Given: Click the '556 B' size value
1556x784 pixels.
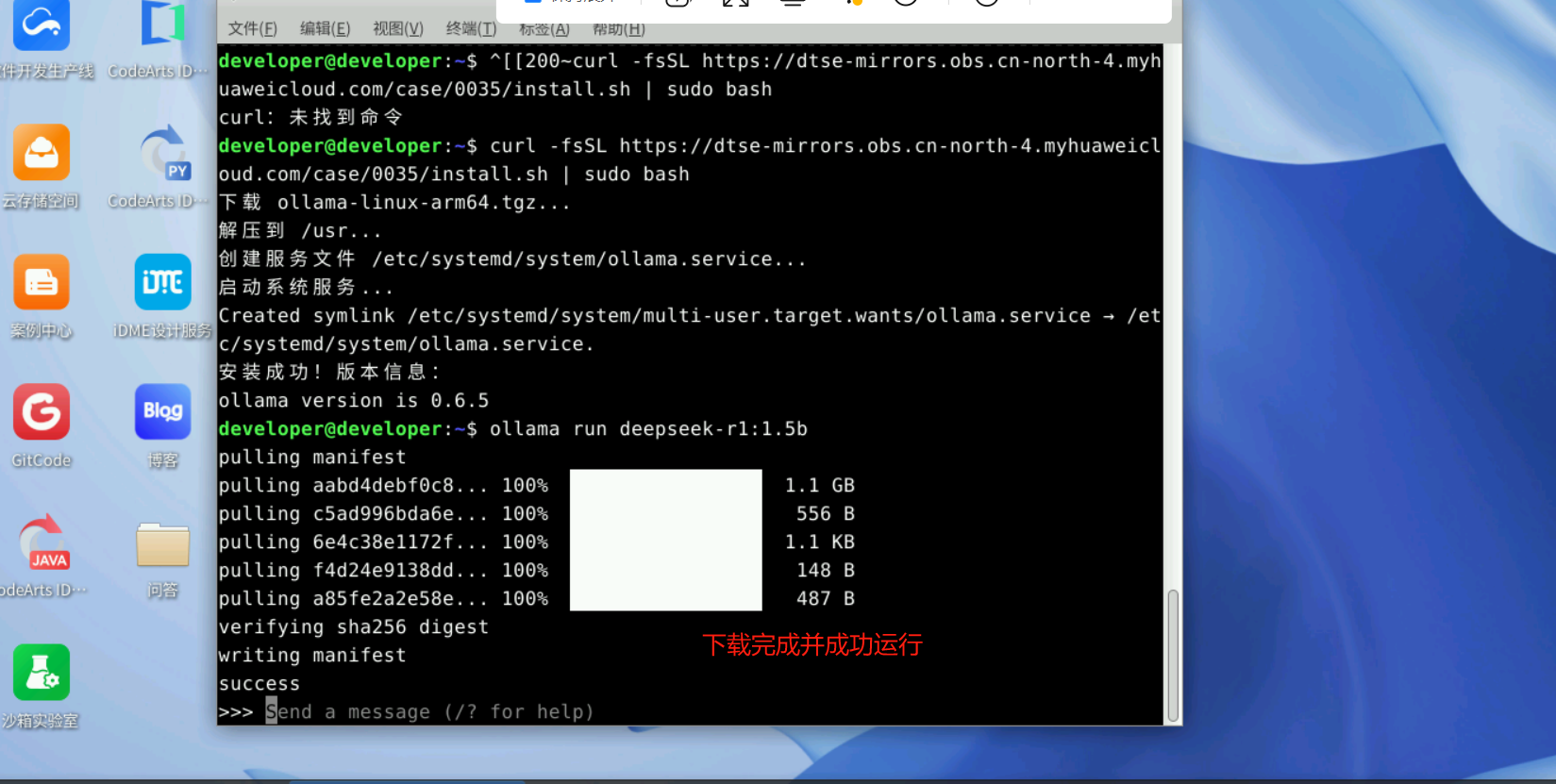Looking at the screenshot, I should click(826, 513).
